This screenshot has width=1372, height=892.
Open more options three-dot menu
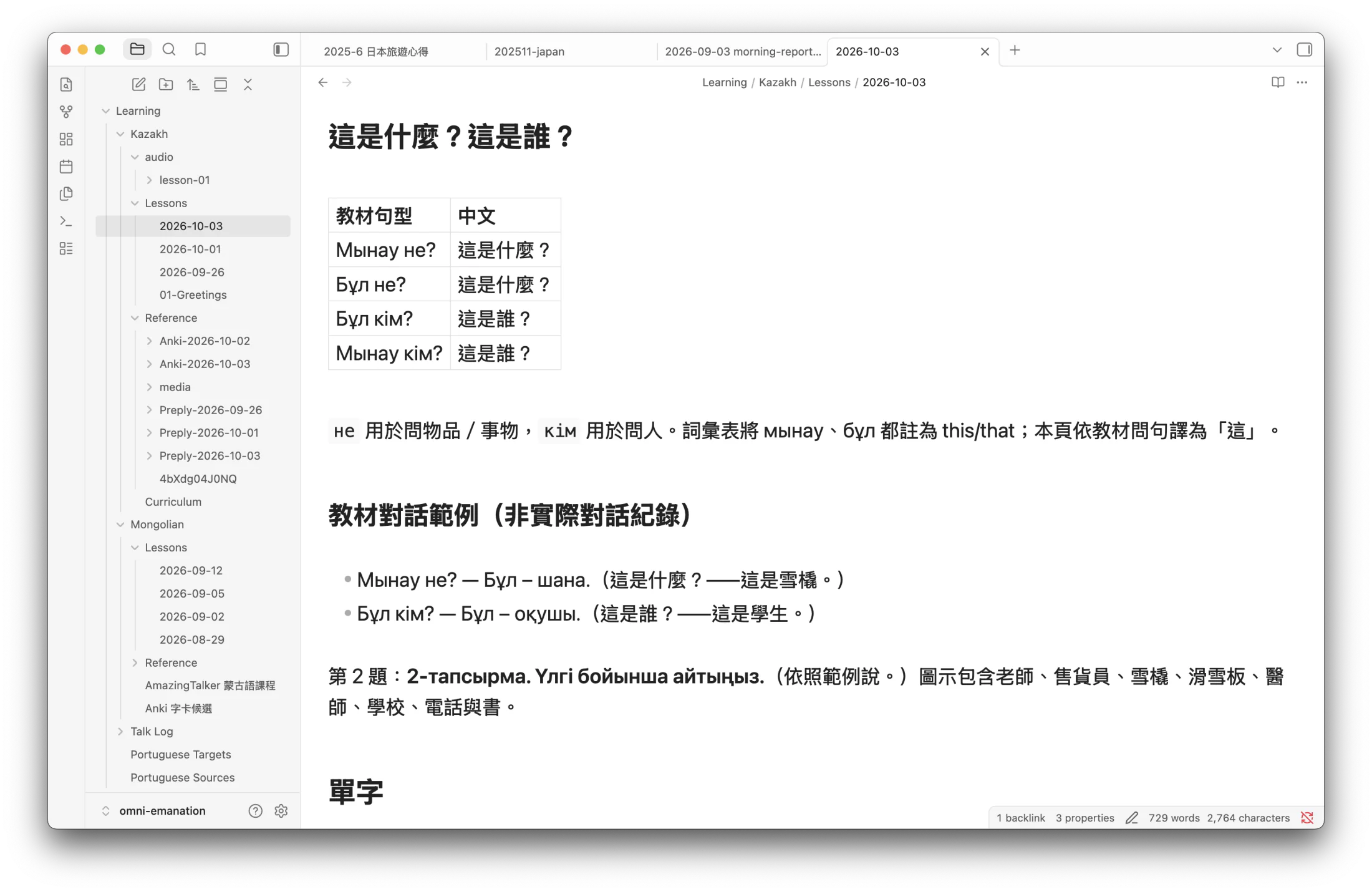pos(1302,82)
